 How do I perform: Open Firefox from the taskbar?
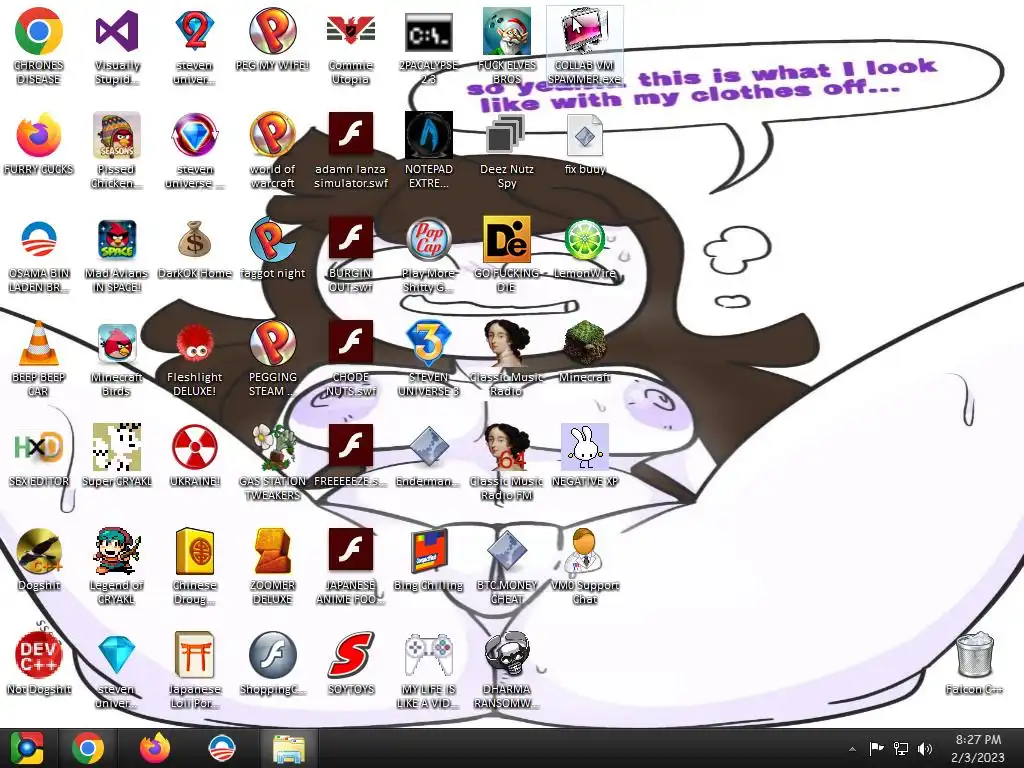click(155, 748)
